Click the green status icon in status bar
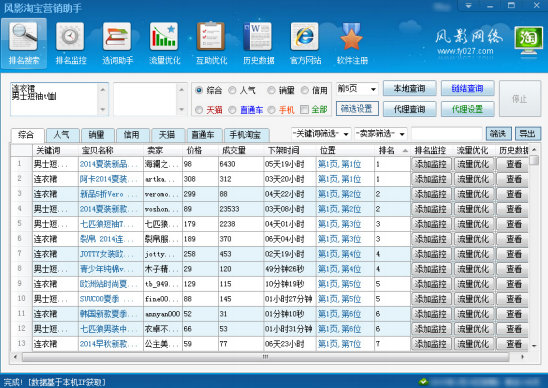The height and width of the screenshot is (388, 548). point(423,381)
